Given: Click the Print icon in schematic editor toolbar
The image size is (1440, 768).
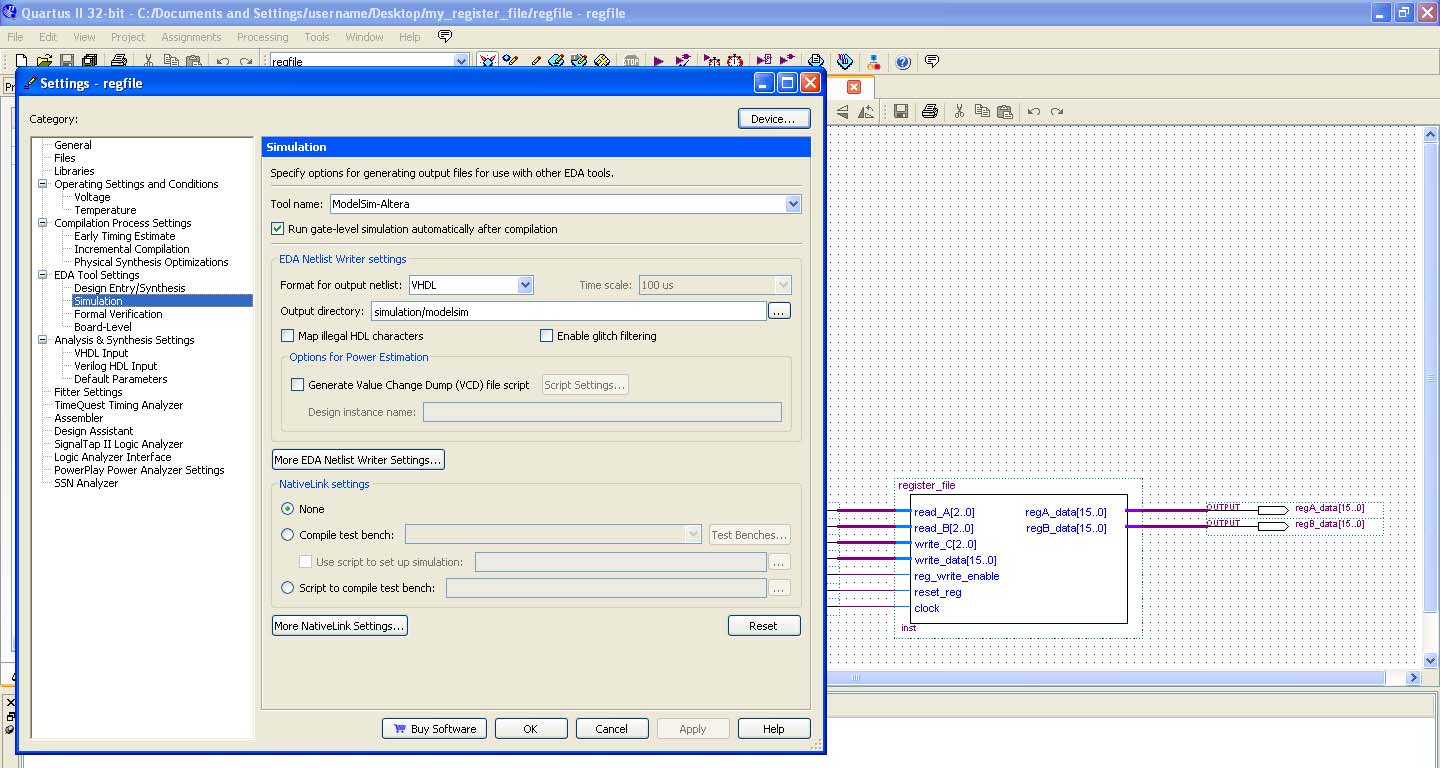Looking at the screenshot, I should pyautogui.click(x=929, y=111).
